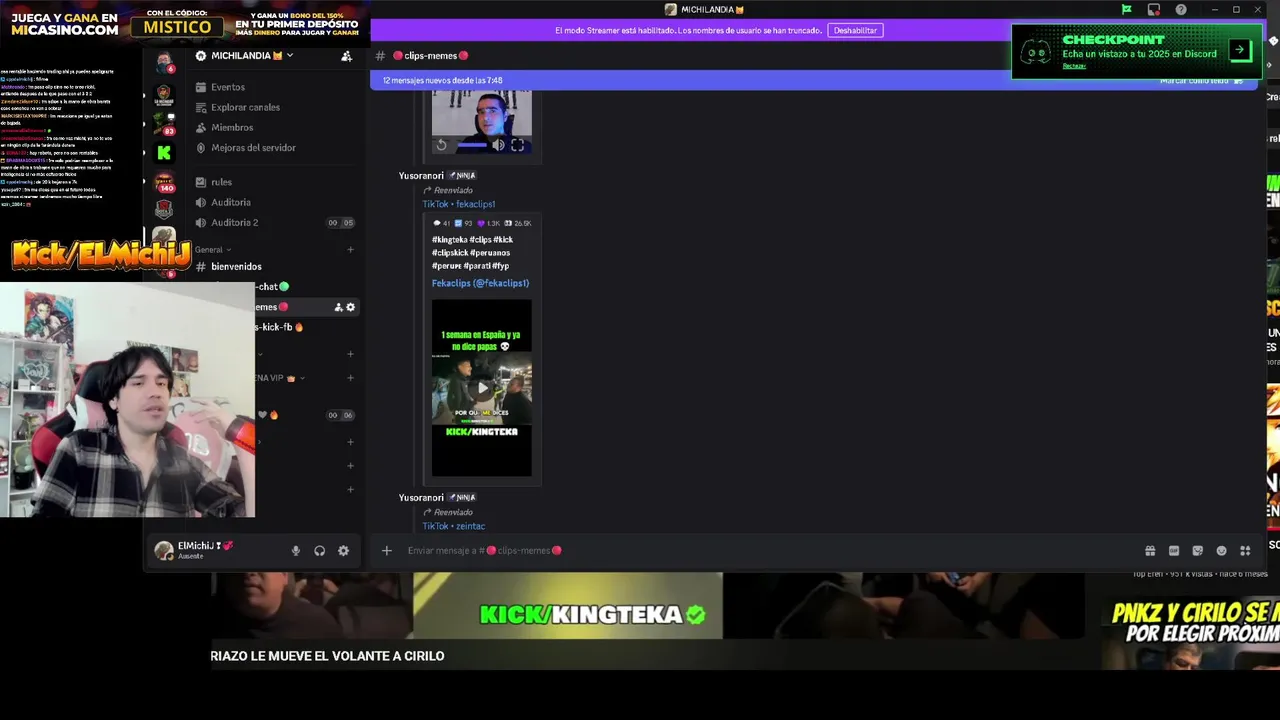Open the top server icon with 6 badge
This screenshot has height=720, width=1280.
[x=164, y=62]
